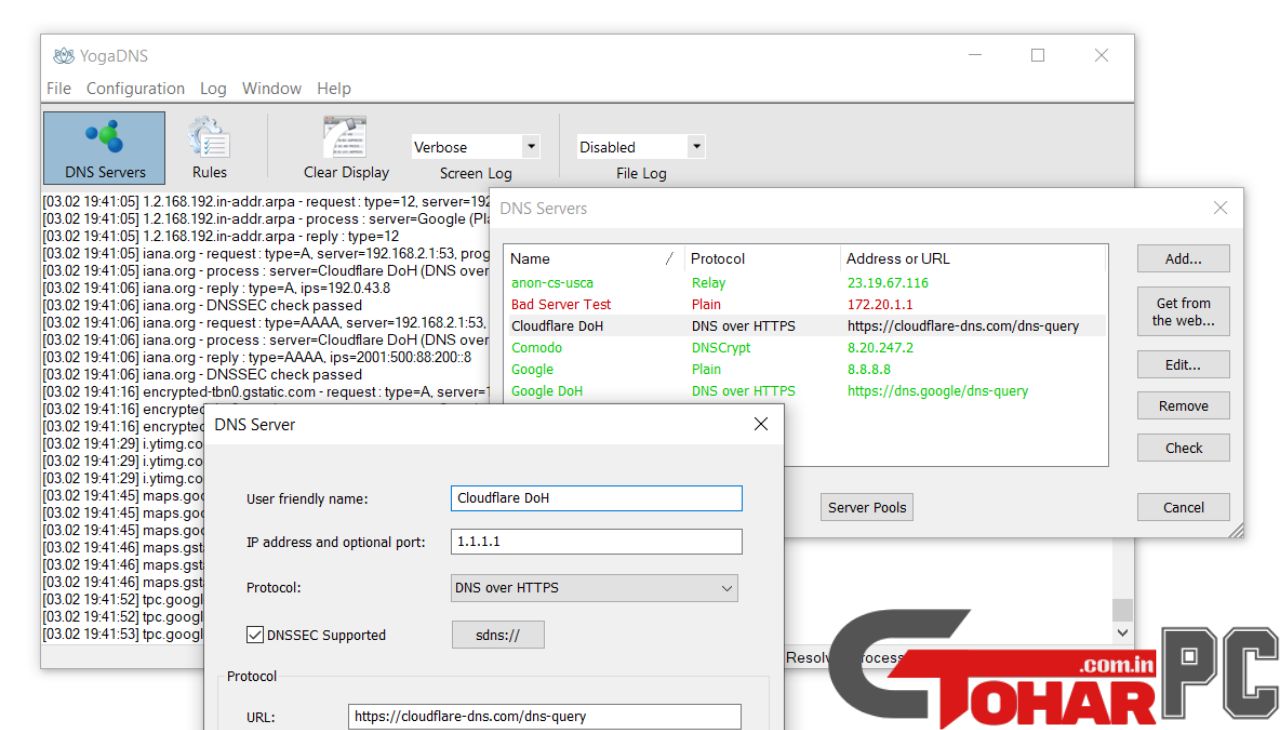Click the Remove button
Screen dimensions: 1280x730
click(1183, 406)
